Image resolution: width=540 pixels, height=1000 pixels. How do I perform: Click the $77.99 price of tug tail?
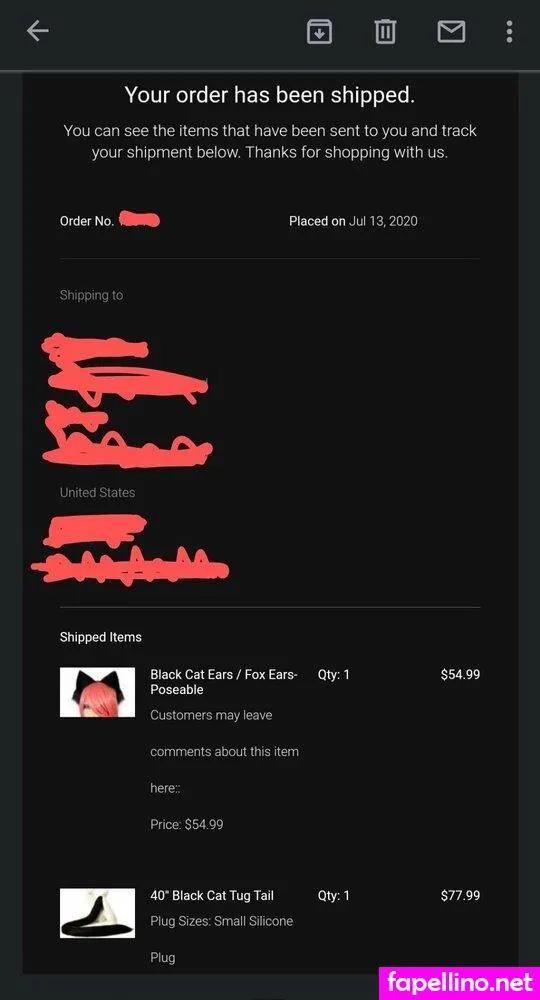tap(460, 895)
